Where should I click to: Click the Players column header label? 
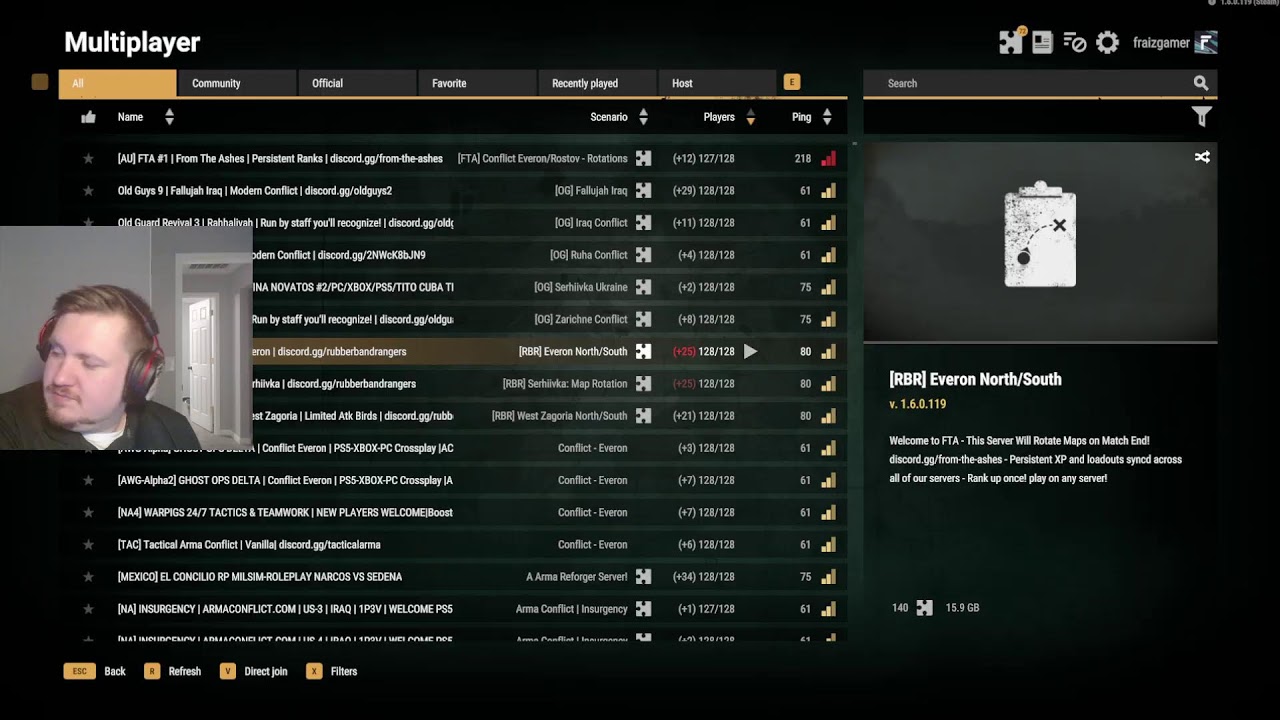[x=719, y=117]
